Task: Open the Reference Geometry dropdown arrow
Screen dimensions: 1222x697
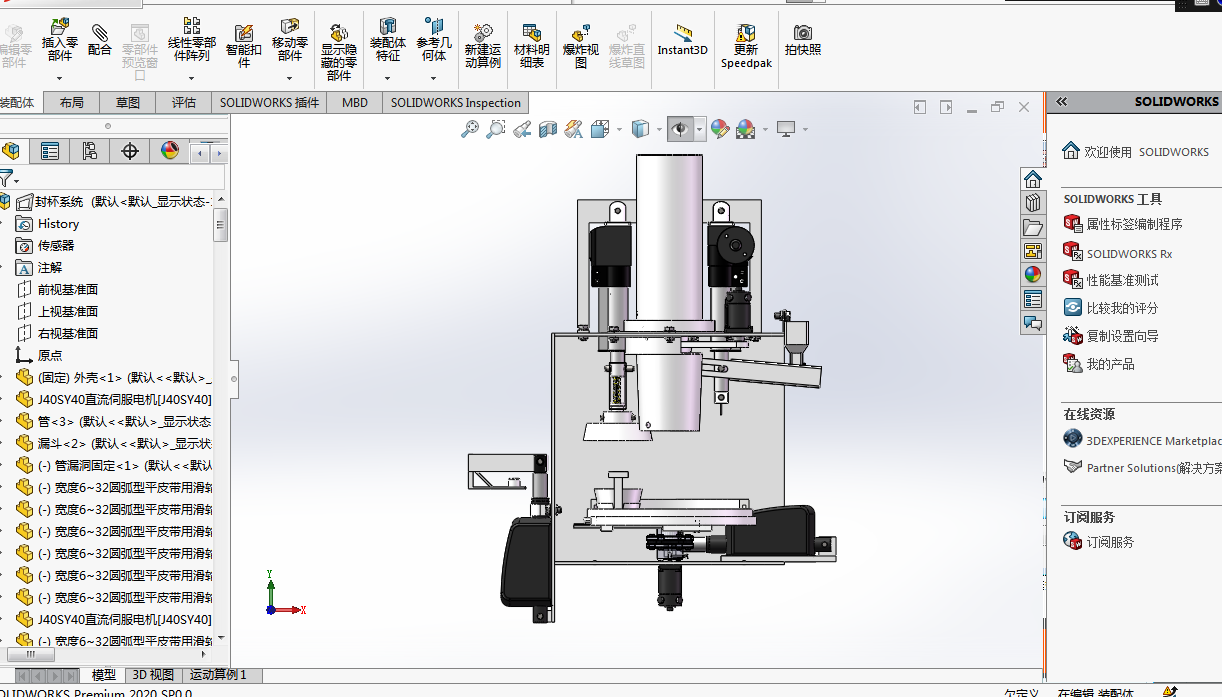Action: [434, 78]
